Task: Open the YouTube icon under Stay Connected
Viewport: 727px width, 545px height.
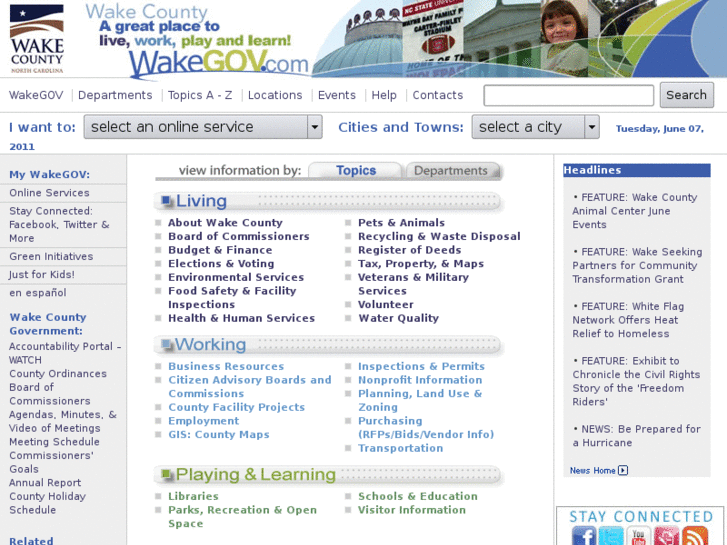Action: (x=638, y=536)
